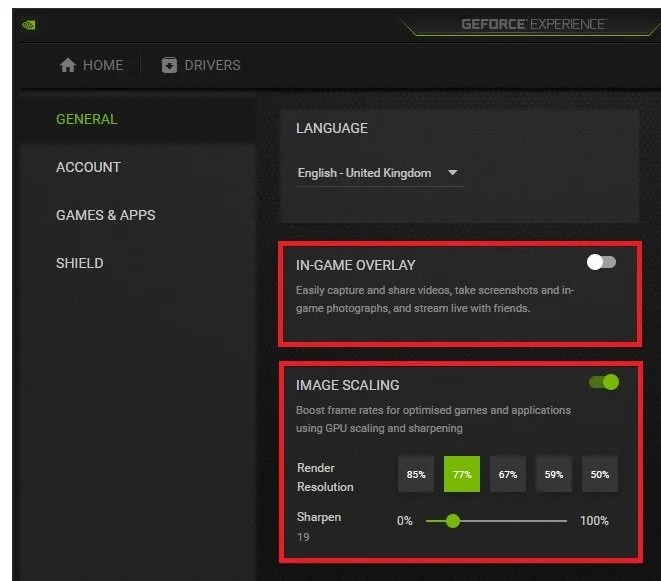Screen dimensions: 661x581
Task: Click the Image Scaling description text
Action: (x=433, y=419)
